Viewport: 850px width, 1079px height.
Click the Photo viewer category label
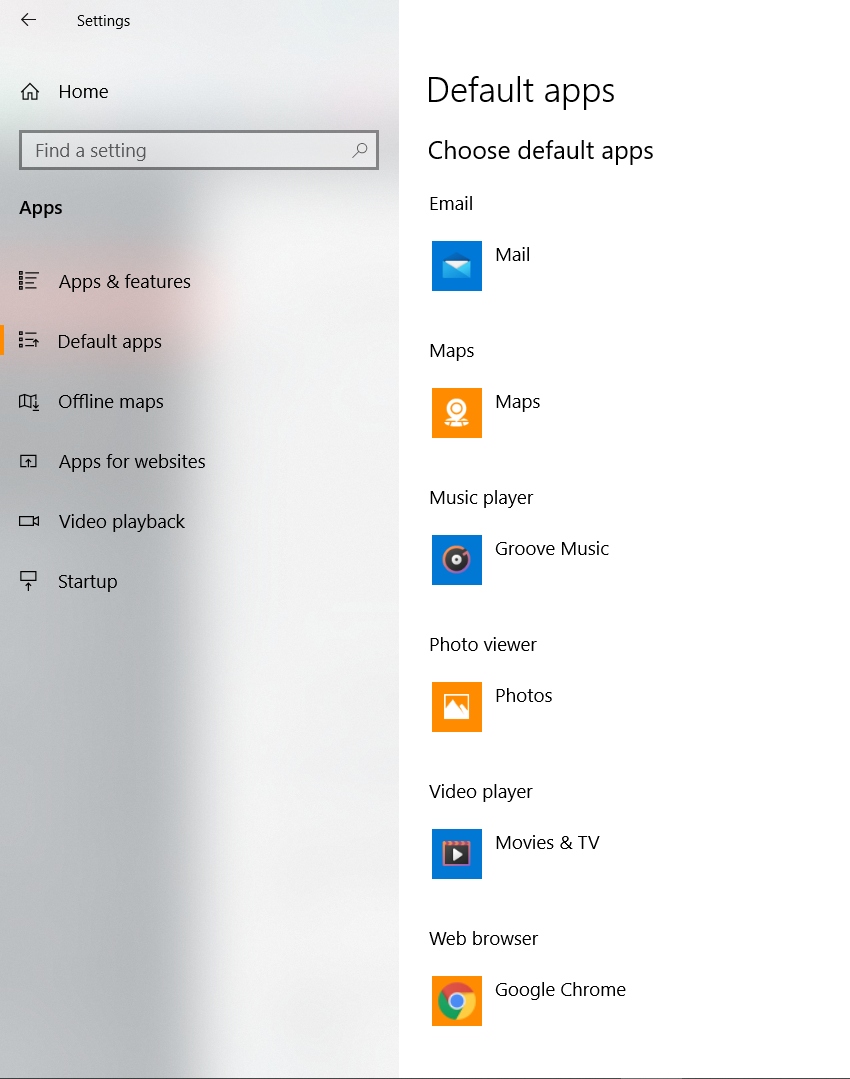point(482,645)
